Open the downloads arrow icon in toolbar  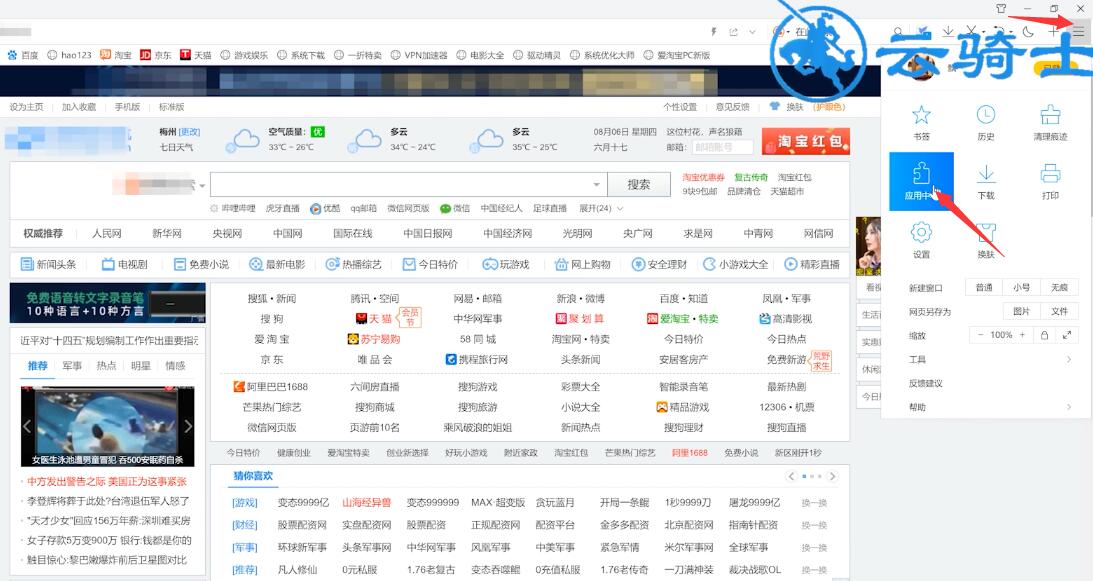pyautogui.click(x=948, y=31)
